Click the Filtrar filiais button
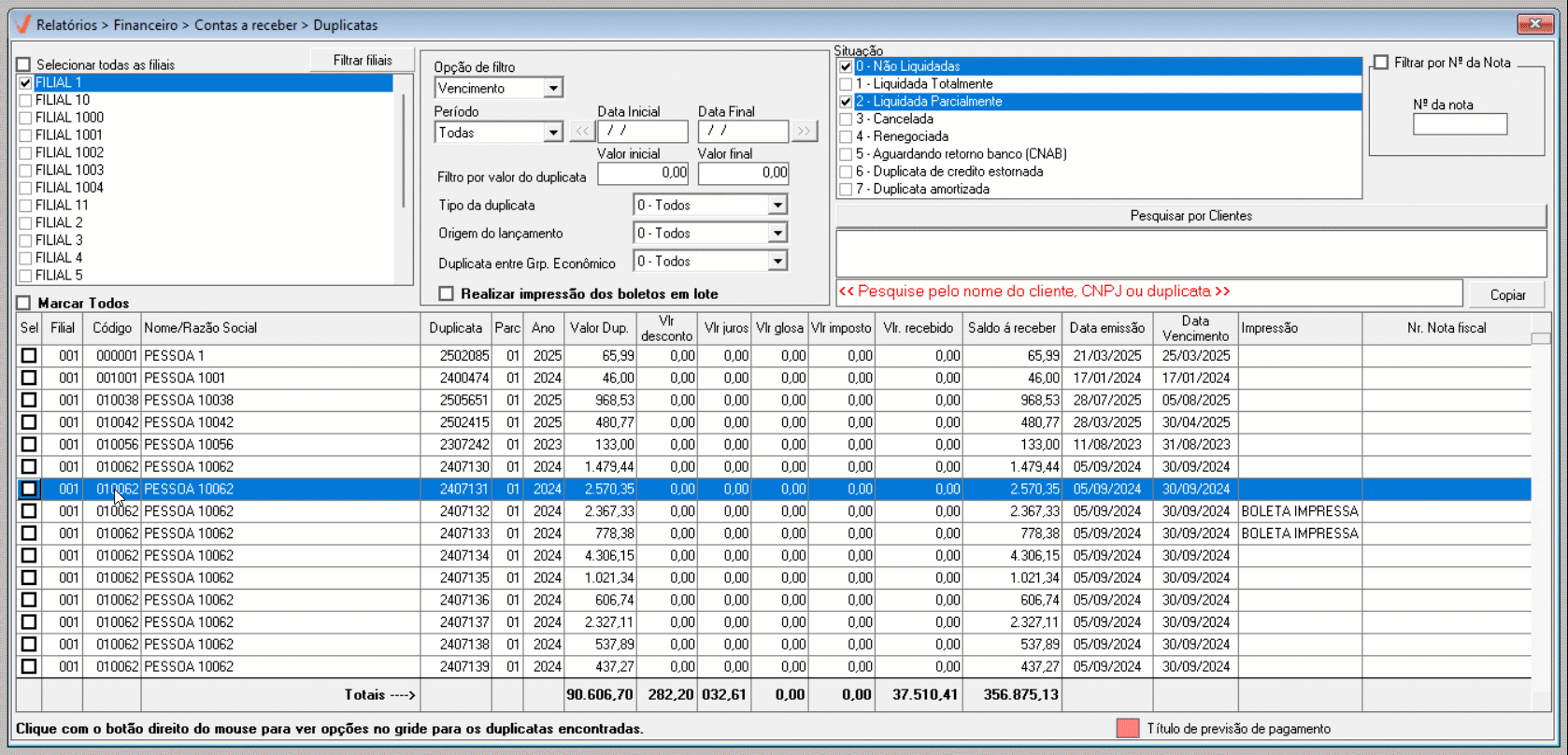1568x755 pixels. point(363,61)
